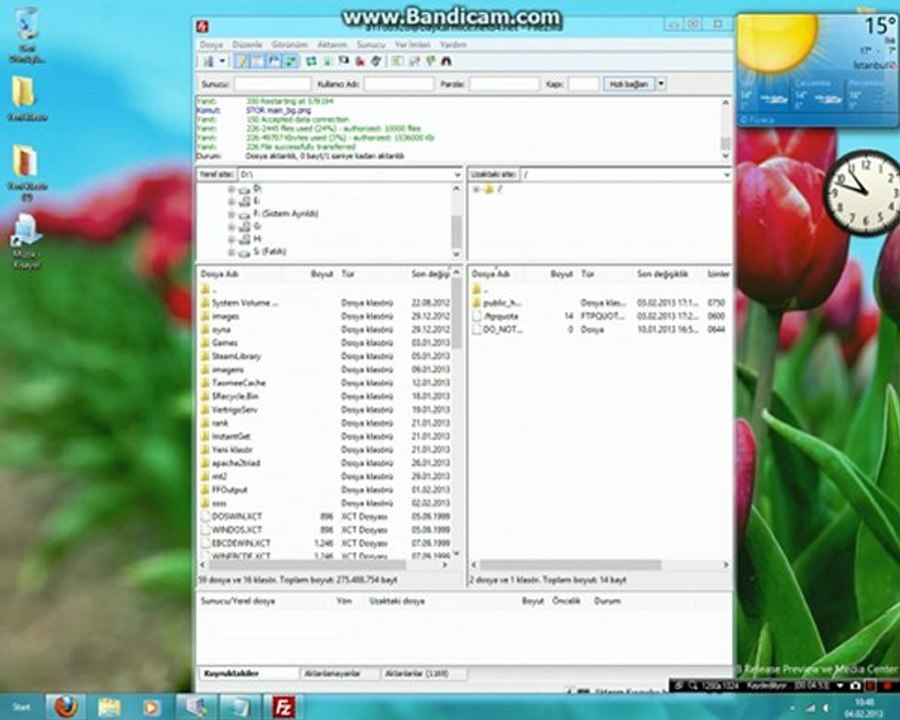Expand F: (Sistem Ayrıldı) tree node
Viewport: 900px width, 720px height.
[231, 214]
